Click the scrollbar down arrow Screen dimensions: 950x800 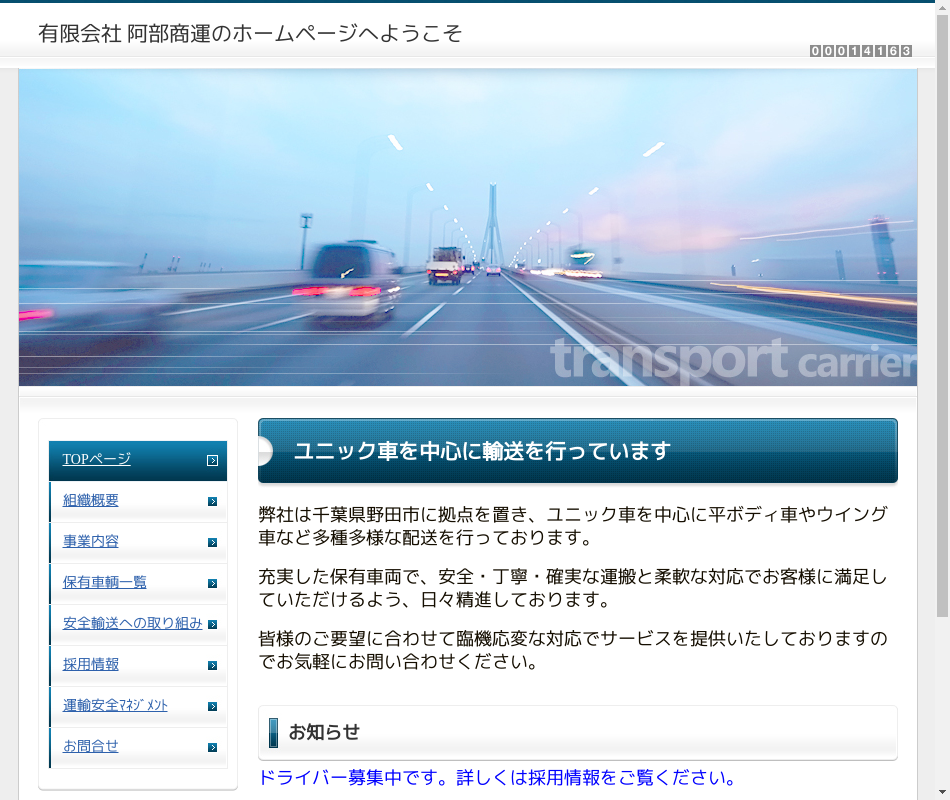click(942, 793)
